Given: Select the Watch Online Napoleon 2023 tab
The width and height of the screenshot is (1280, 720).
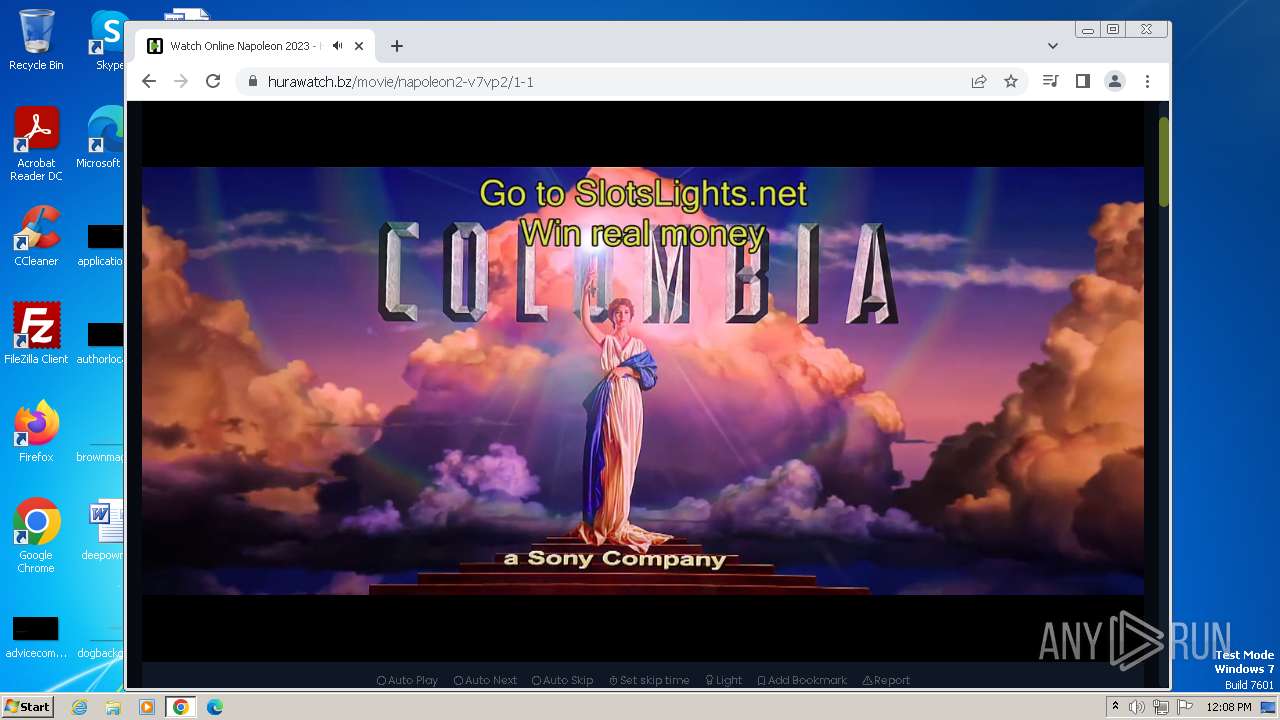Looking at the screenshot, I should [x=256, y=46].
